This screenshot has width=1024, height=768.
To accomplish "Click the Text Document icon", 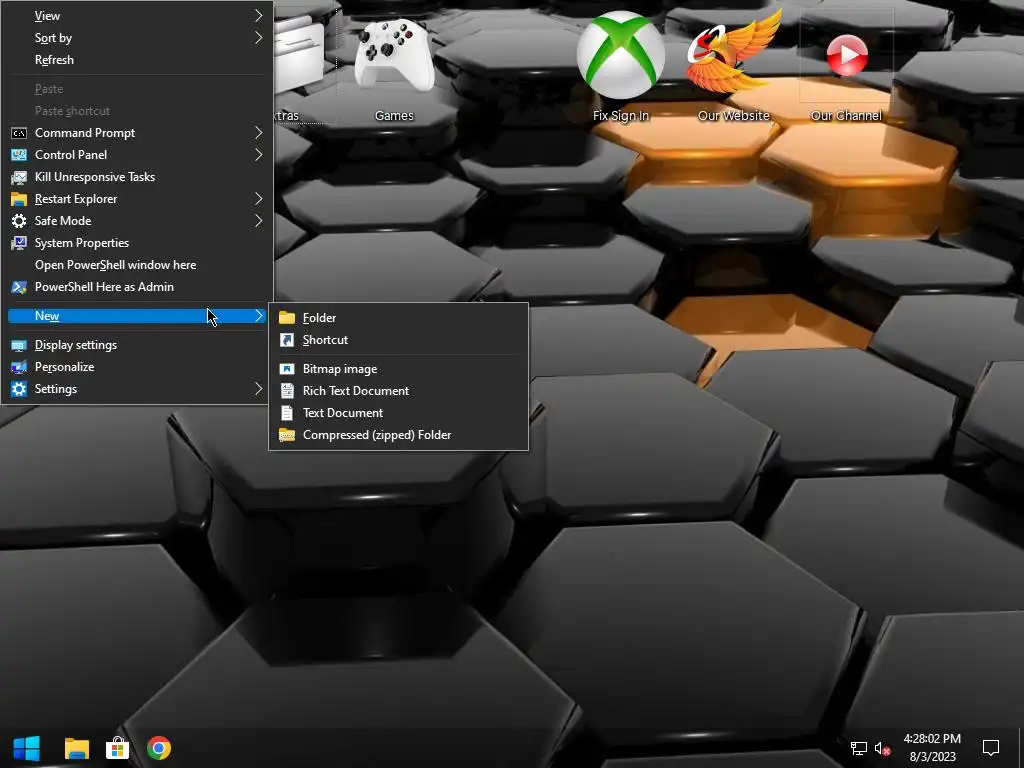I will click(x=287, y=413).
